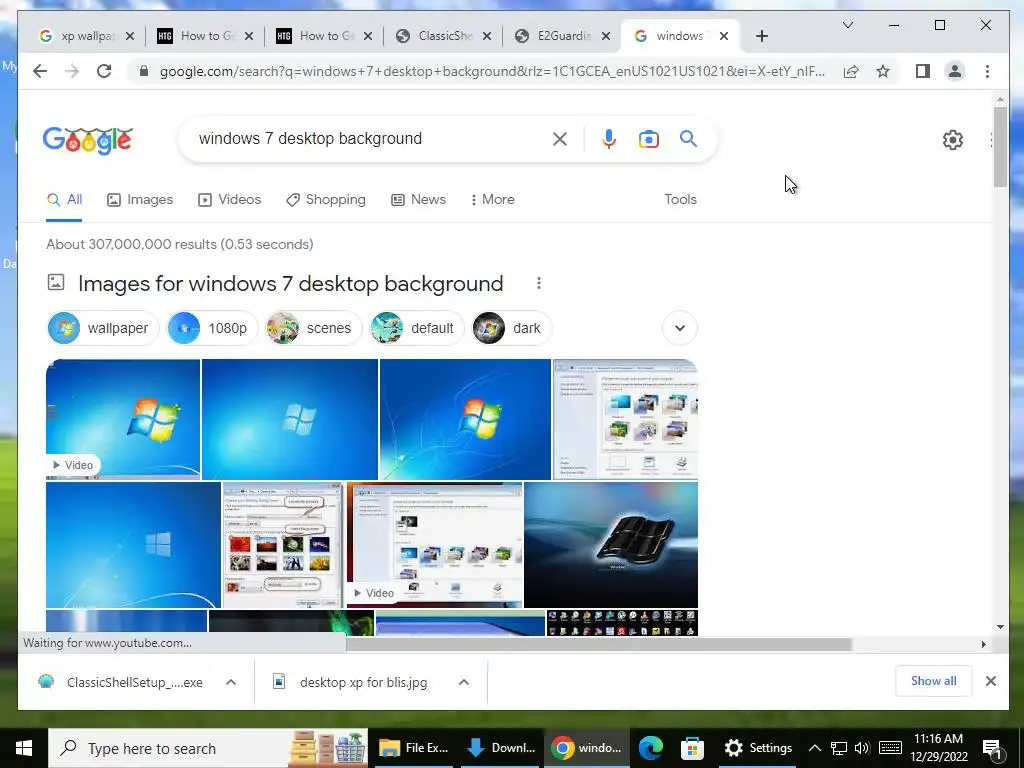Dismiss the downloads bar

[x=991, y=681]
